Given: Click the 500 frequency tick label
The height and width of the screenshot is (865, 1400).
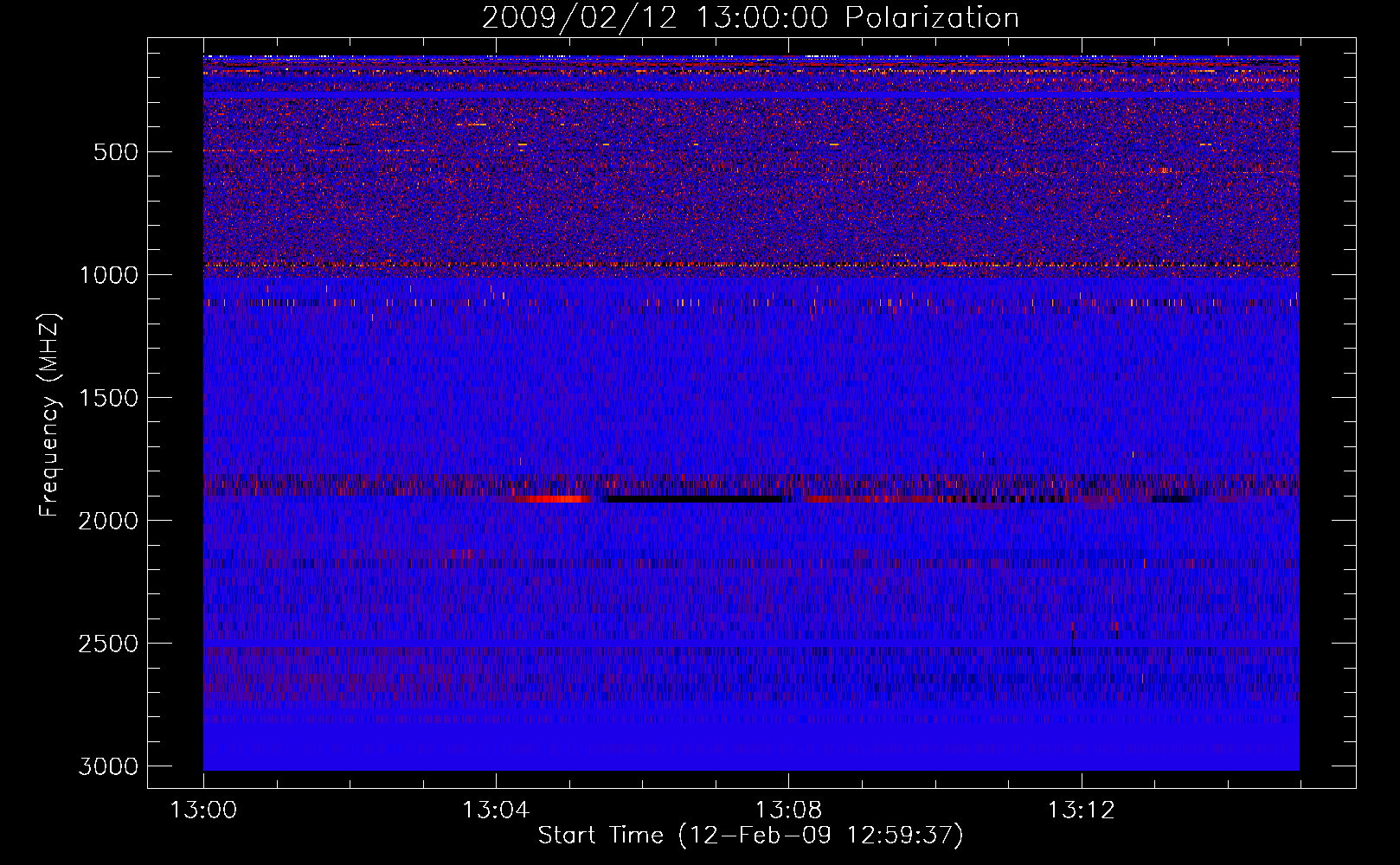Looking at the screenshot, I should (x=116, y=152).
